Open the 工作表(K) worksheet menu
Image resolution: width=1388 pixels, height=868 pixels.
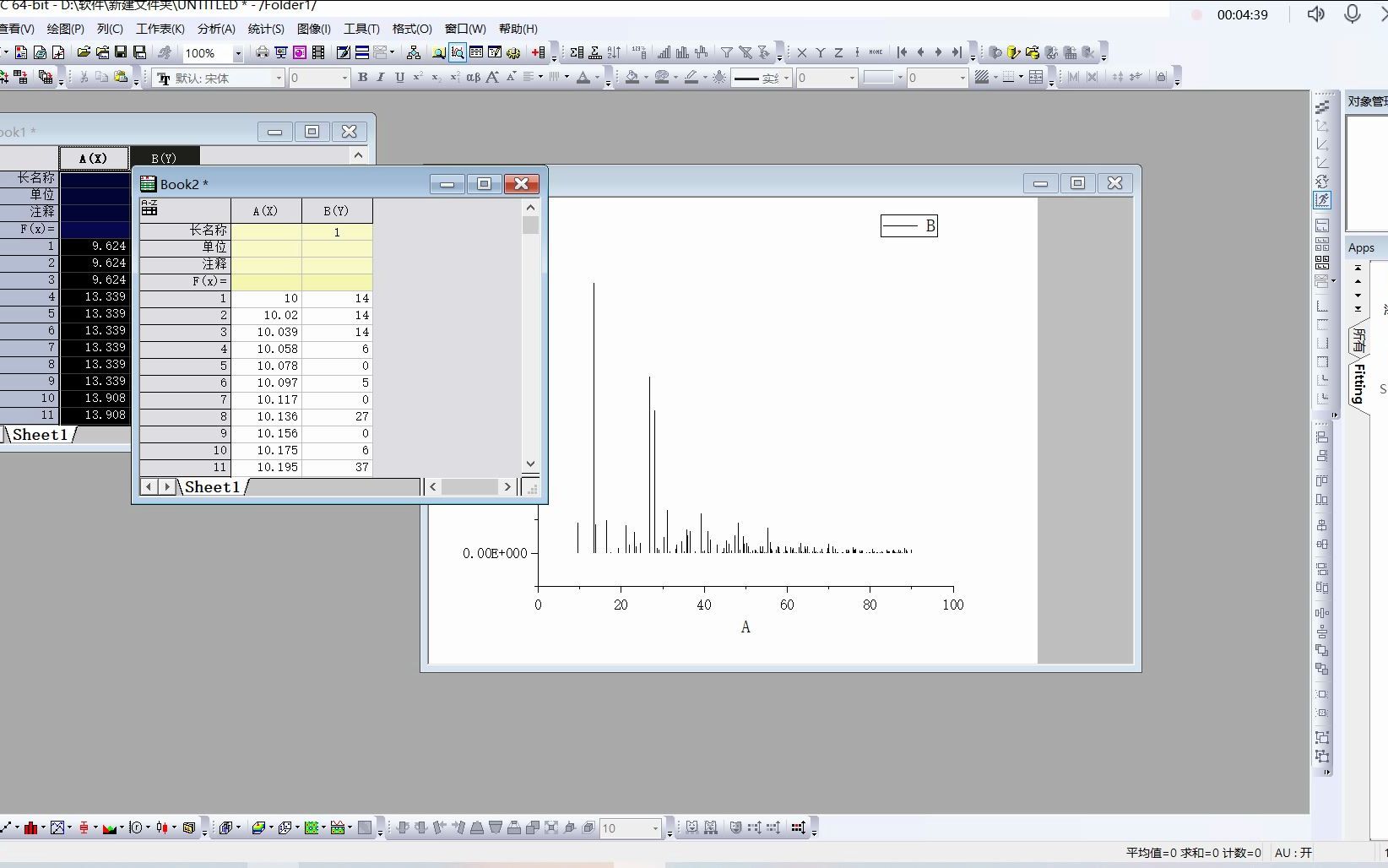pyautogui.click(x=160, y=29)
